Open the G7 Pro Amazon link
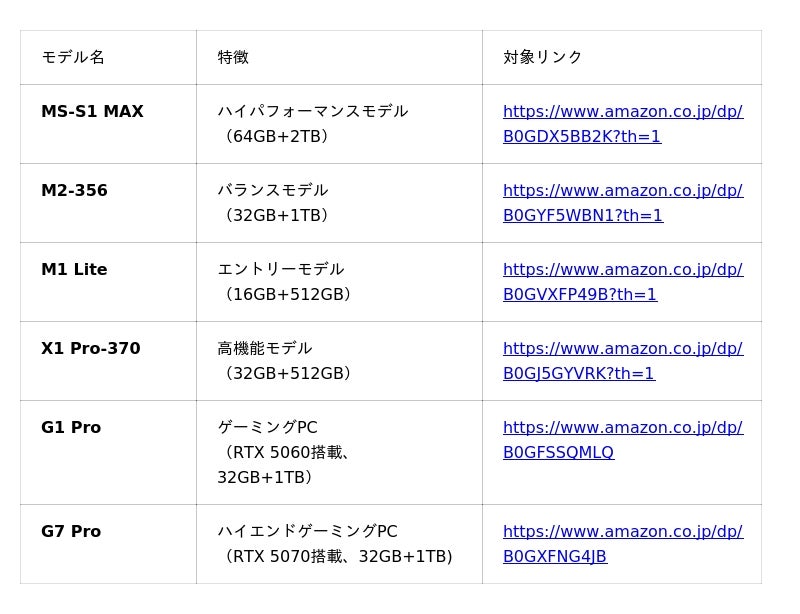Screen dimensions: 800x614 point(623,544)
